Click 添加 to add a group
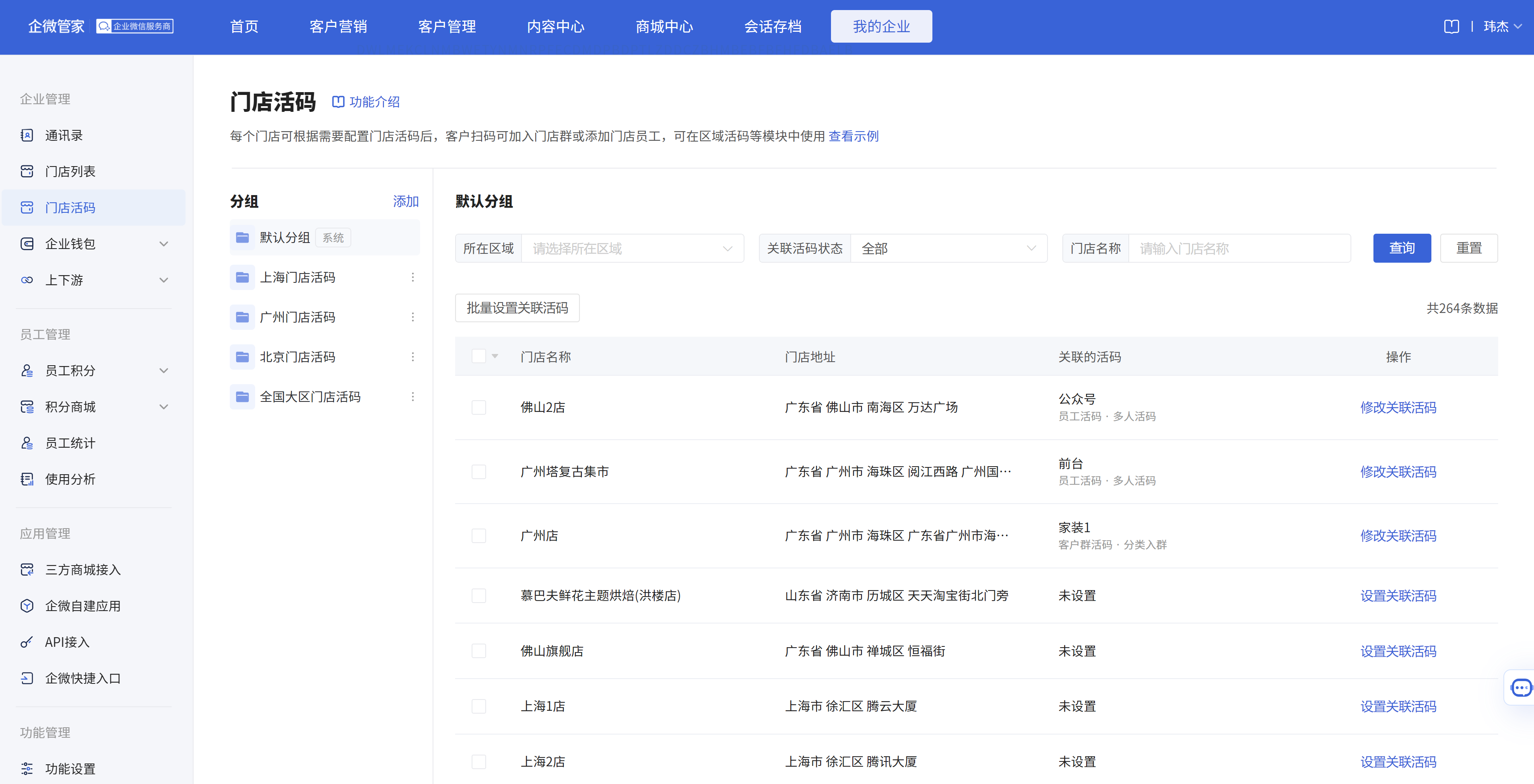This screenshot has width=1534, height=784. tap(406, 201)
